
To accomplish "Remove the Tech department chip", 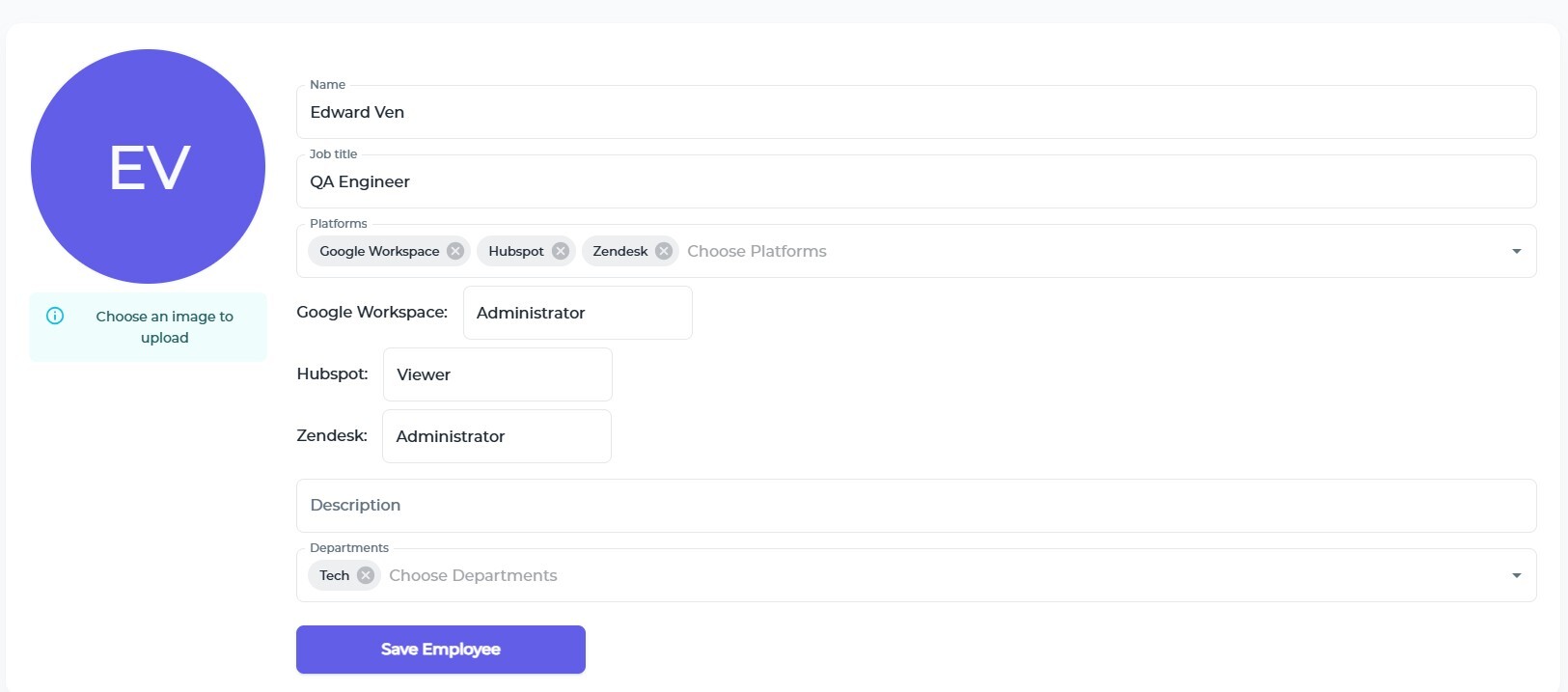I will coord(366,575).
